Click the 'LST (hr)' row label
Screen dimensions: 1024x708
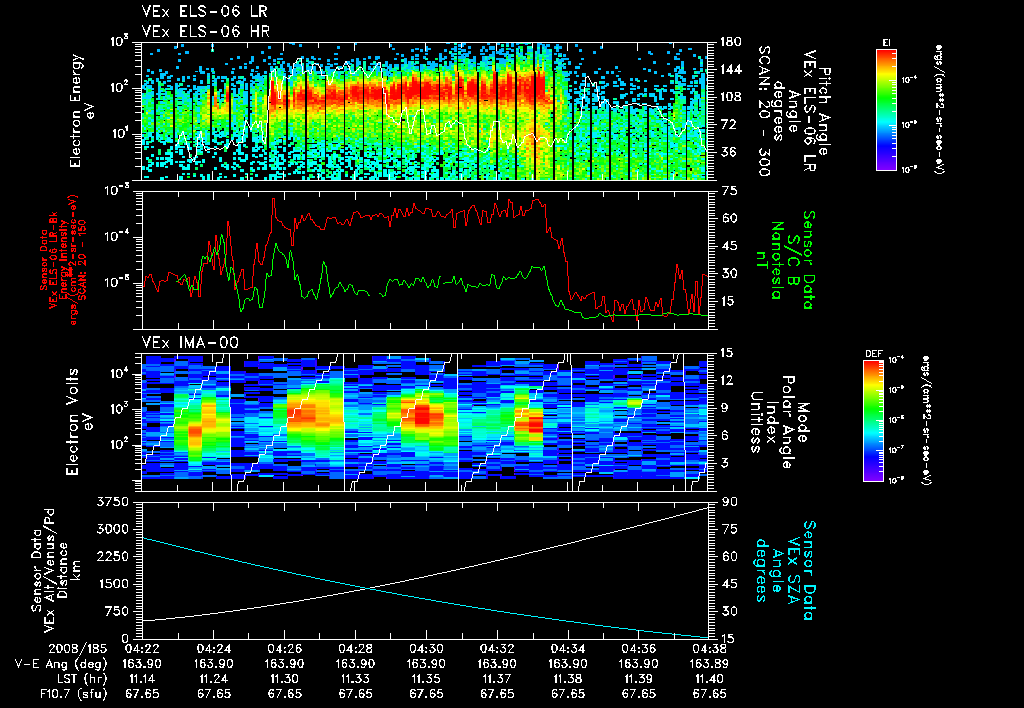[x=81, y=679]
